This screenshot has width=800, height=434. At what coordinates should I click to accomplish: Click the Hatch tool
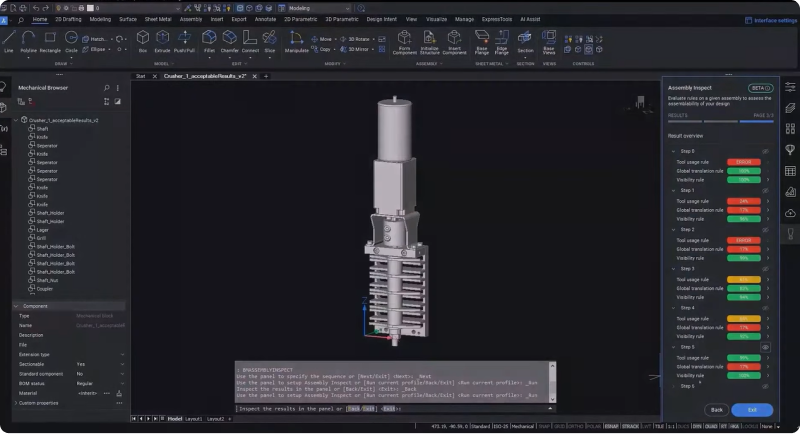click(95, 39)
